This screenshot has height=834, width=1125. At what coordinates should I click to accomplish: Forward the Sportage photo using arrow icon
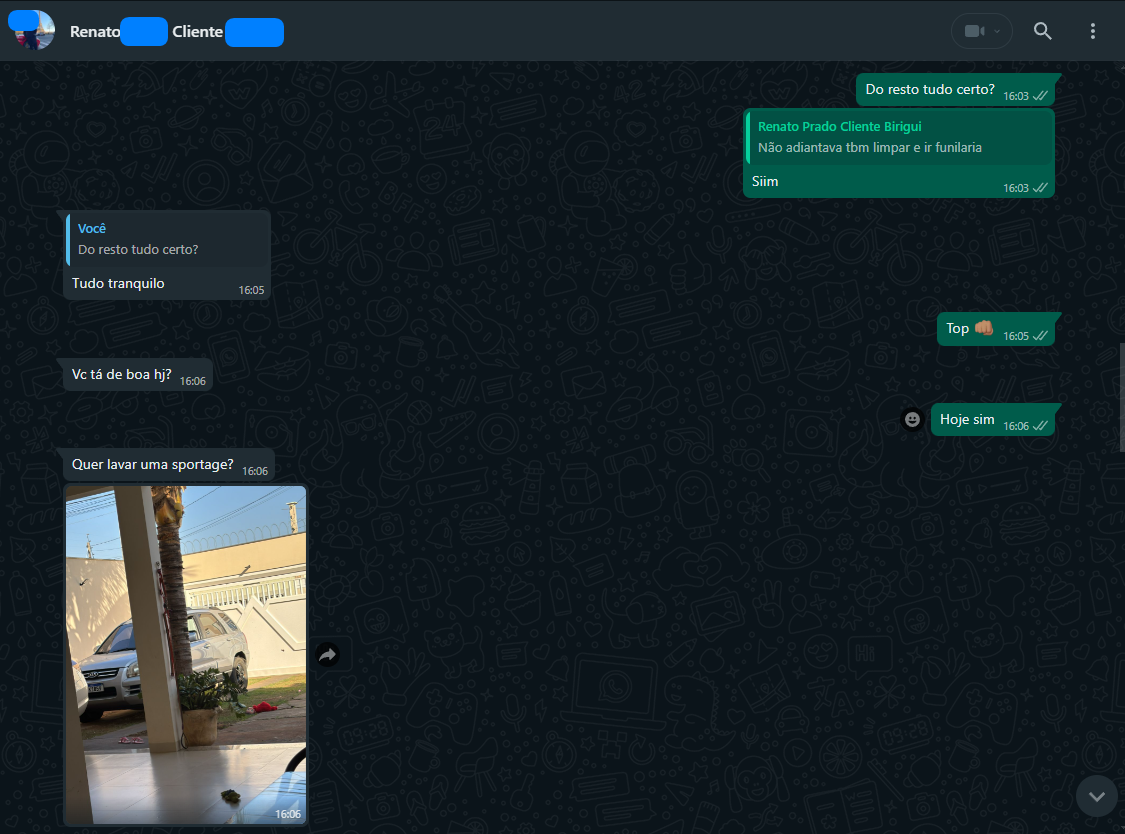point(328,655)
